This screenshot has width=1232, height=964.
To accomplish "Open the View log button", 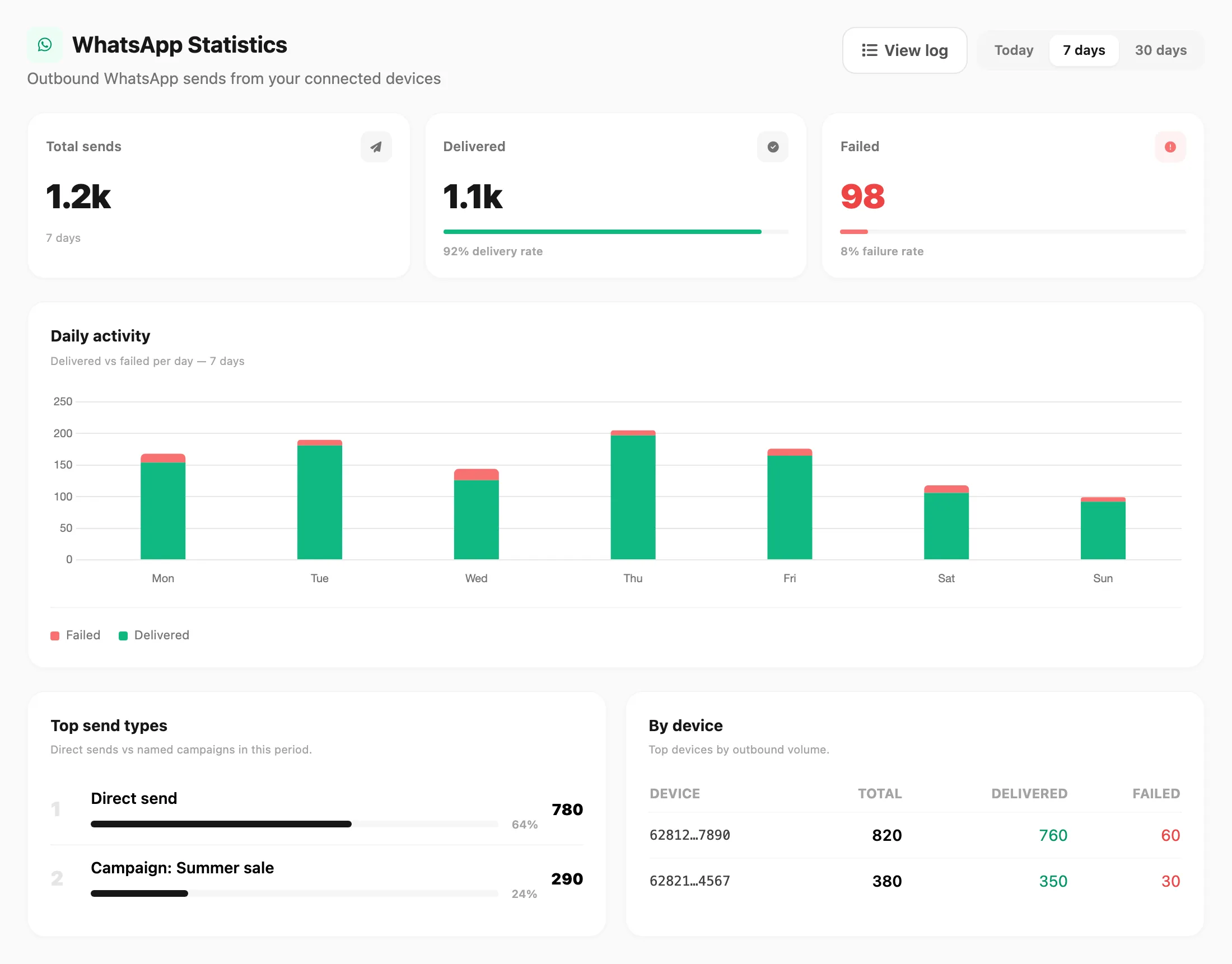I will [904, 50].
